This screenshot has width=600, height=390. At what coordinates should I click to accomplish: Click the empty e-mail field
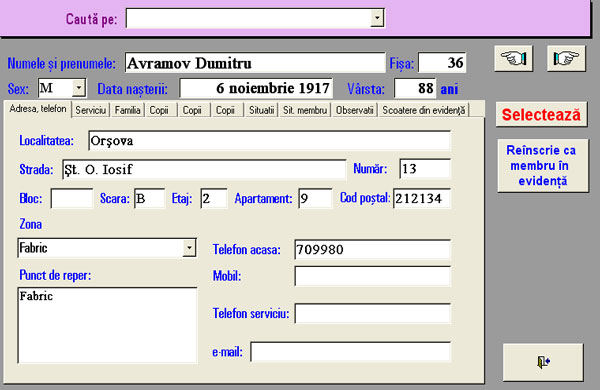351,352
